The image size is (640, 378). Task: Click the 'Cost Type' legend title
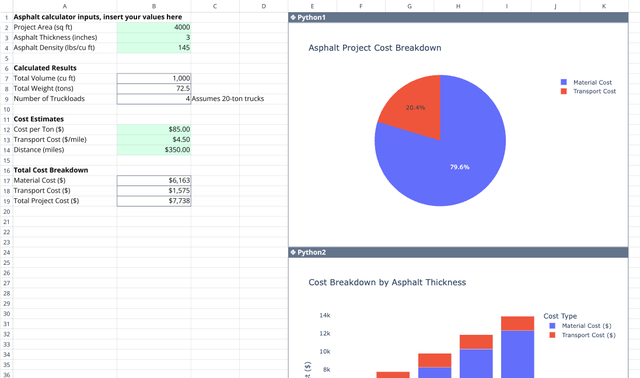(x=560, y=316)
